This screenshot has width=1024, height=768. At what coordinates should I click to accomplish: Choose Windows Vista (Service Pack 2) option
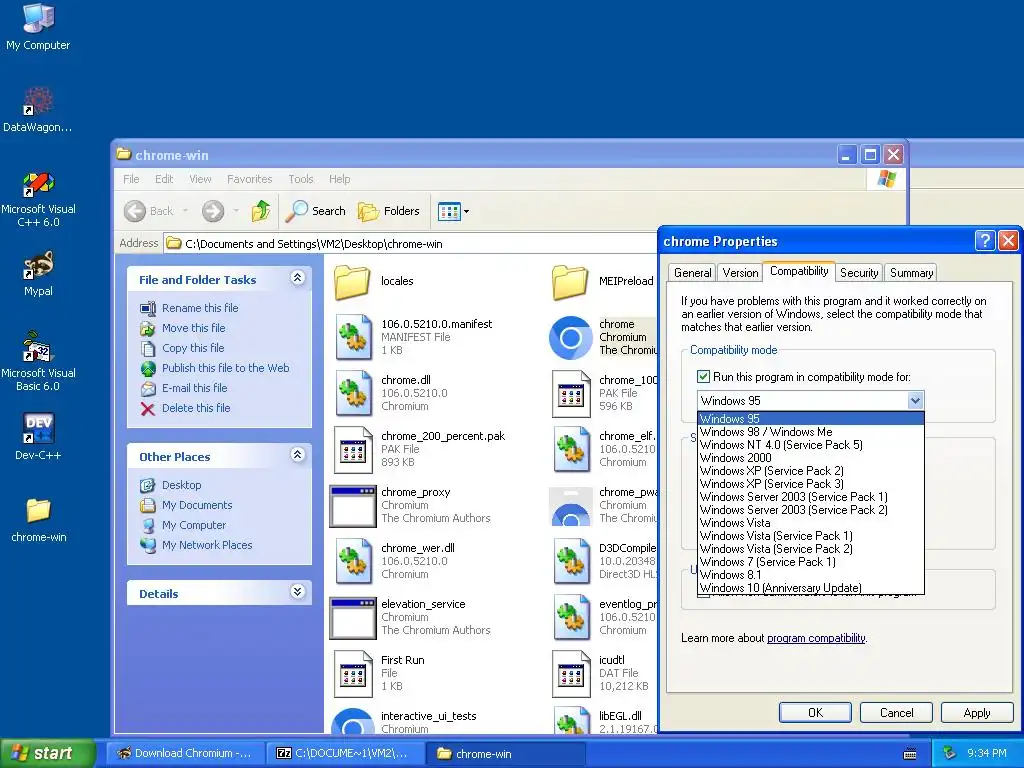click(810, 549)
